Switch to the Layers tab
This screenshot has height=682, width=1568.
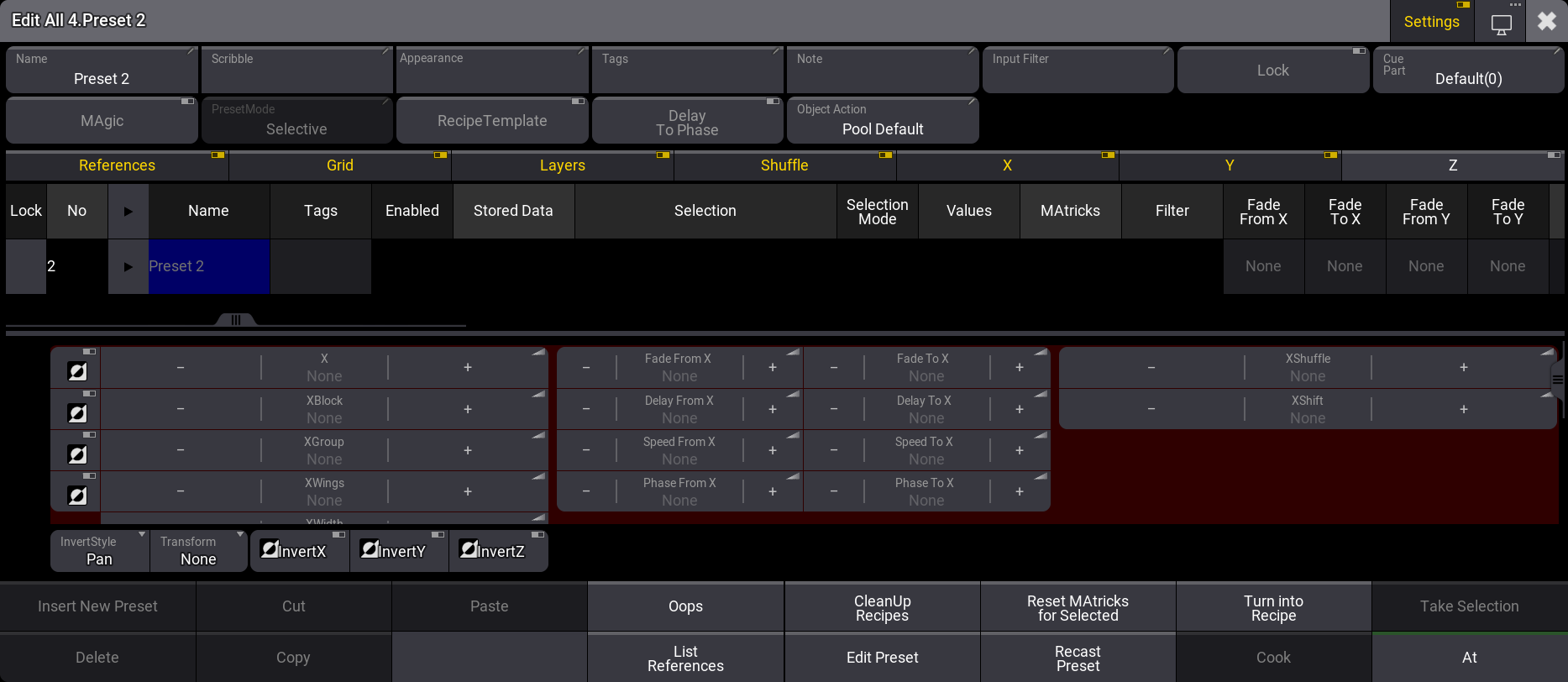562,165
